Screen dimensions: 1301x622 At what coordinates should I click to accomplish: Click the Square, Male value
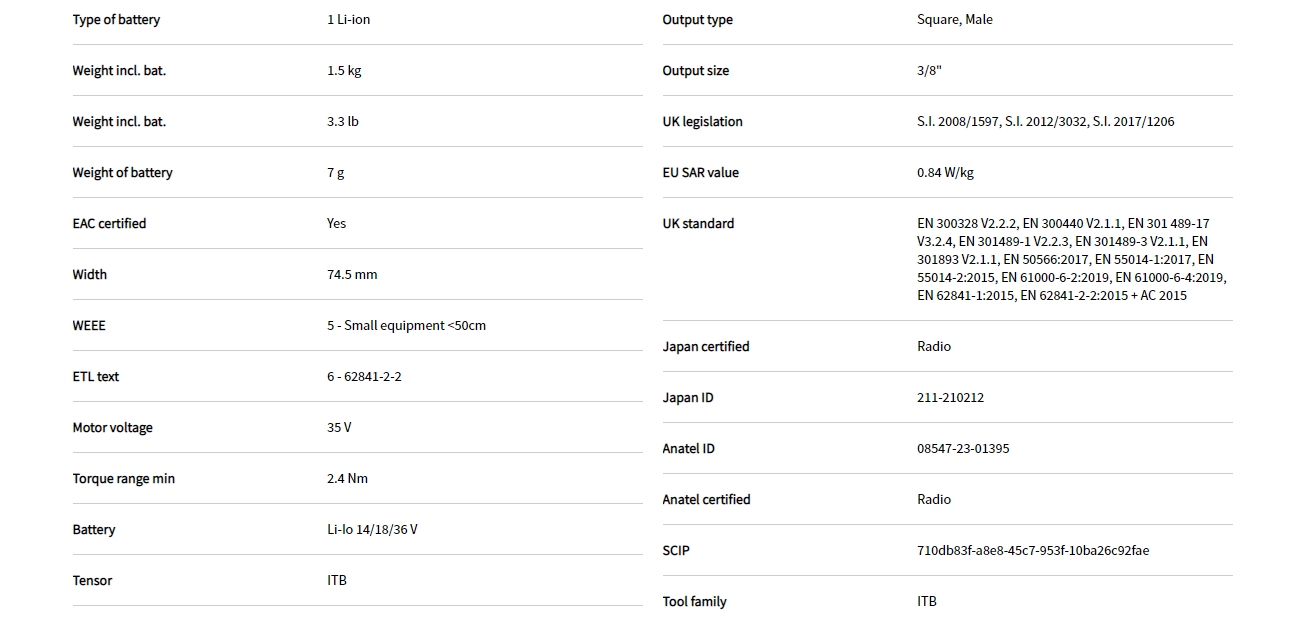coord(954,19)
